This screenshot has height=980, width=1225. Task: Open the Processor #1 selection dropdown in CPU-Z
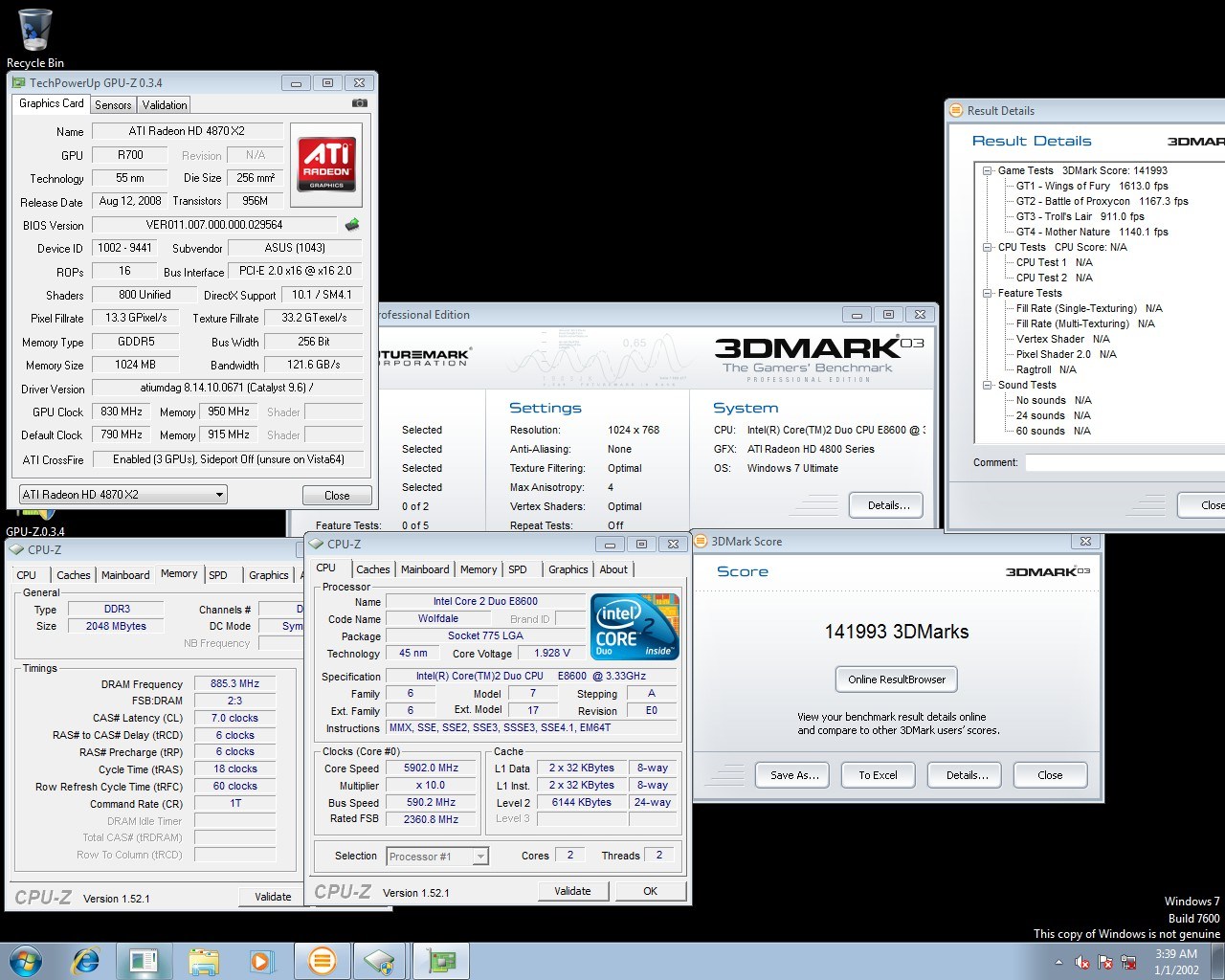[437, 857]
